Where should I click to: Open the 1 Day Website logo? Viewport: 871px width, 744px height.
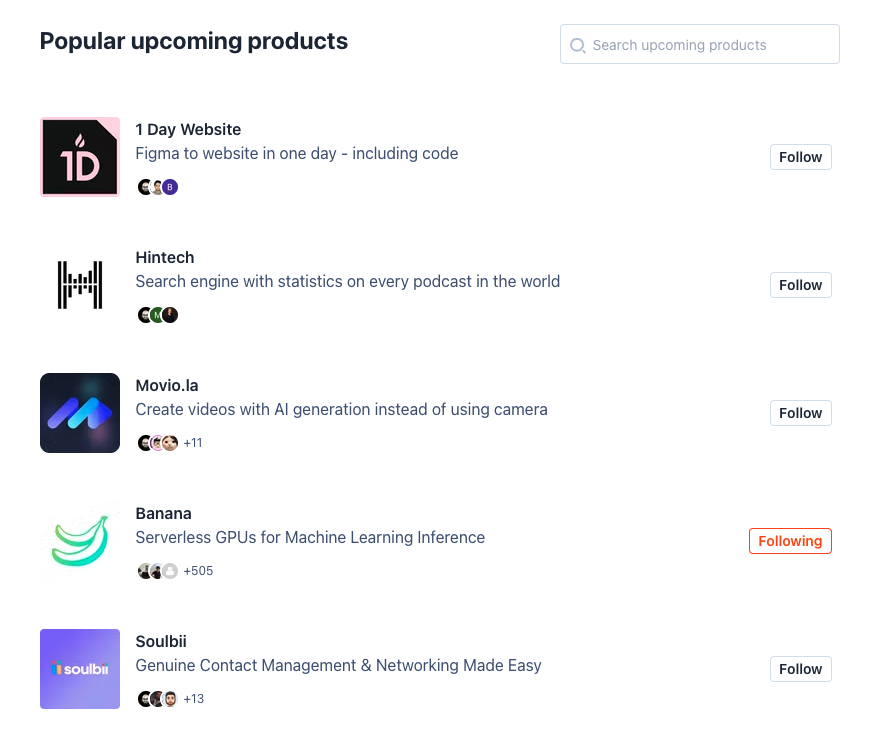[80, 157]
